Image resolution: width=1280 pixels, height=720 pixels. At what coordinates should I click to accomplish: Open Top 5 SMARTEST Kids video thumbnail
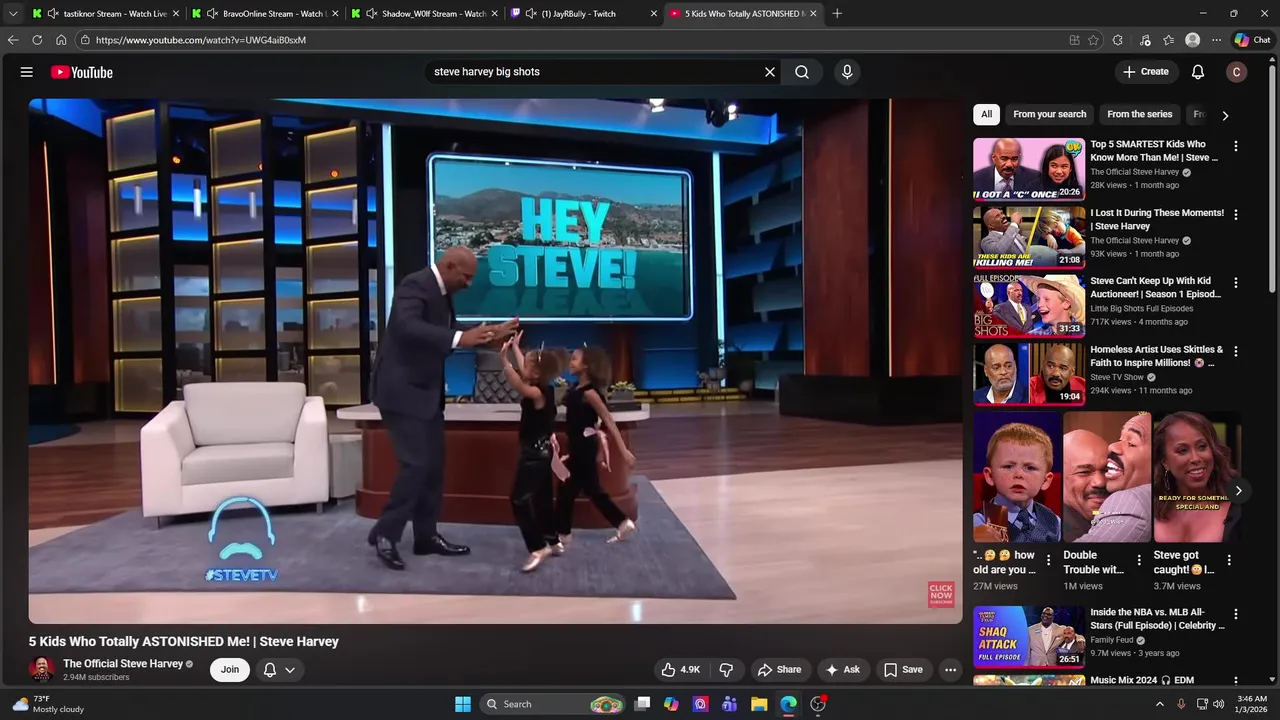coord(1029,168)
